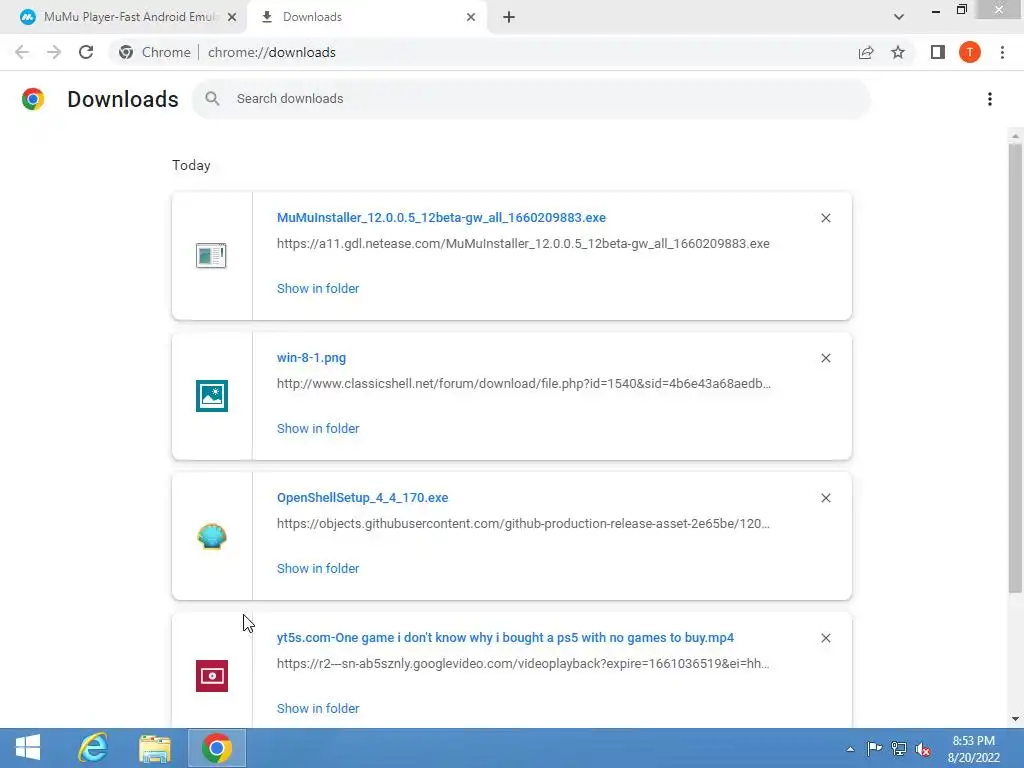The height and width of the screenshot is (768, 1024).
Task: Reload the downloads page
Action: point(86,52)
